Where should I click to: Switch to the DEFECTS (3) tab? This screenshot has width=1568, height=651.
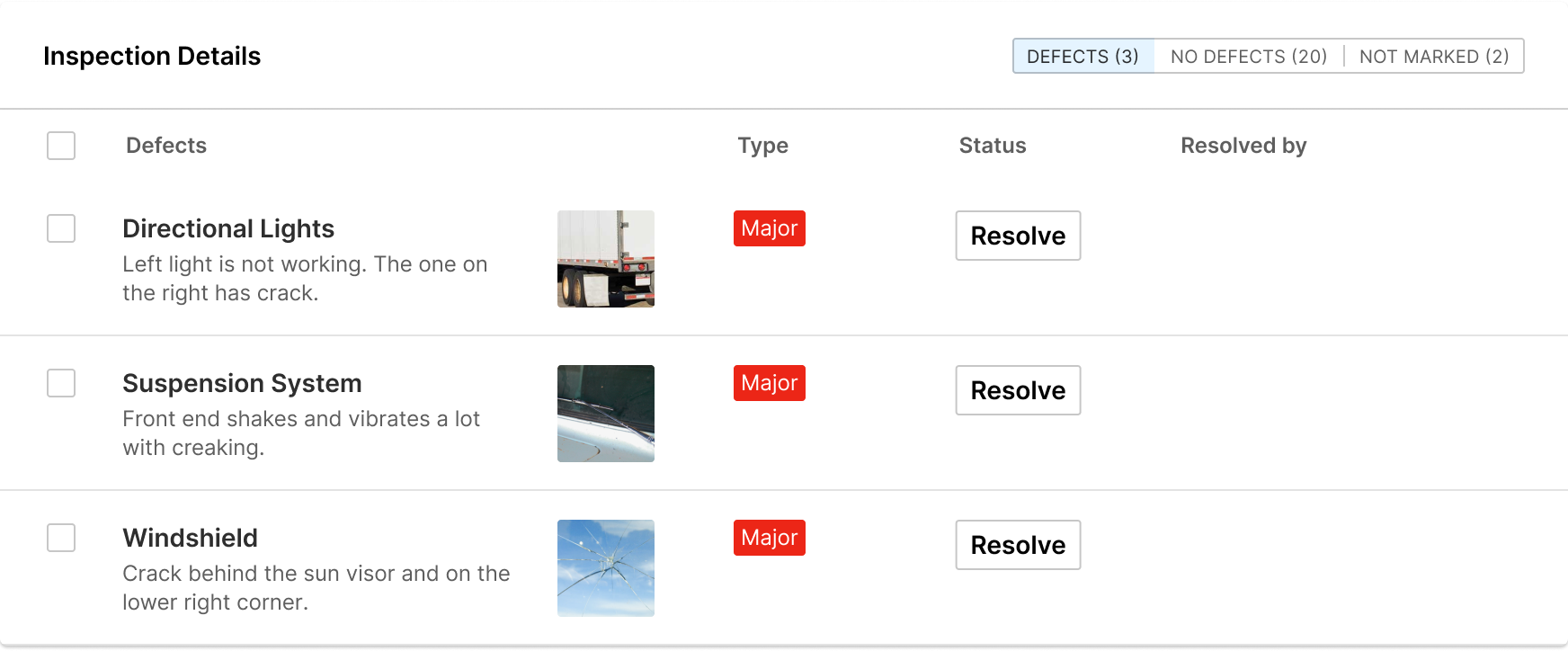[1083, 56]
